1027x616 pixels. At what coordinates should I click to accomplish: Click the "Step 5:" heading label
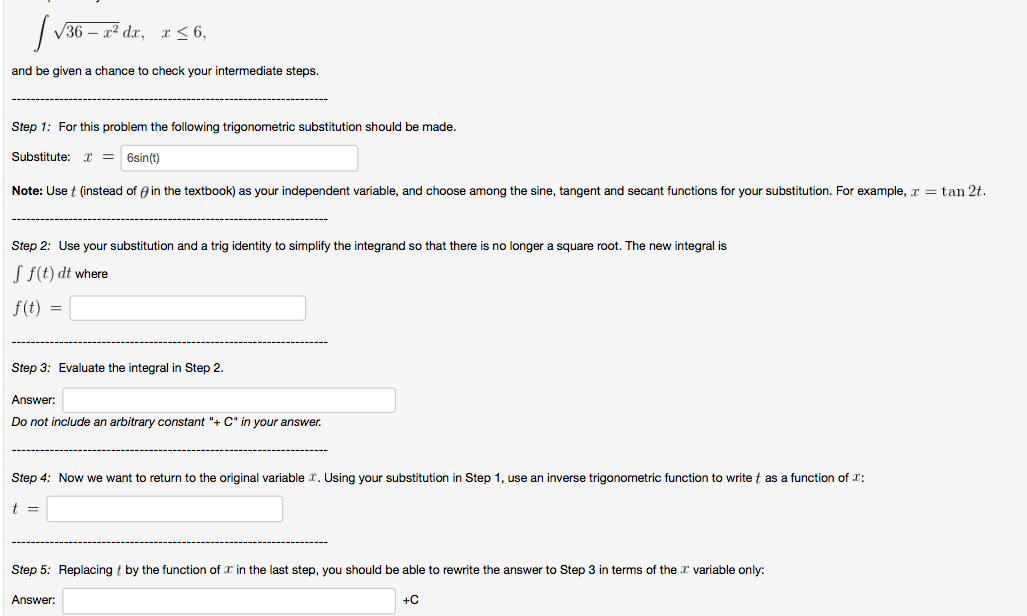point(31,570)
